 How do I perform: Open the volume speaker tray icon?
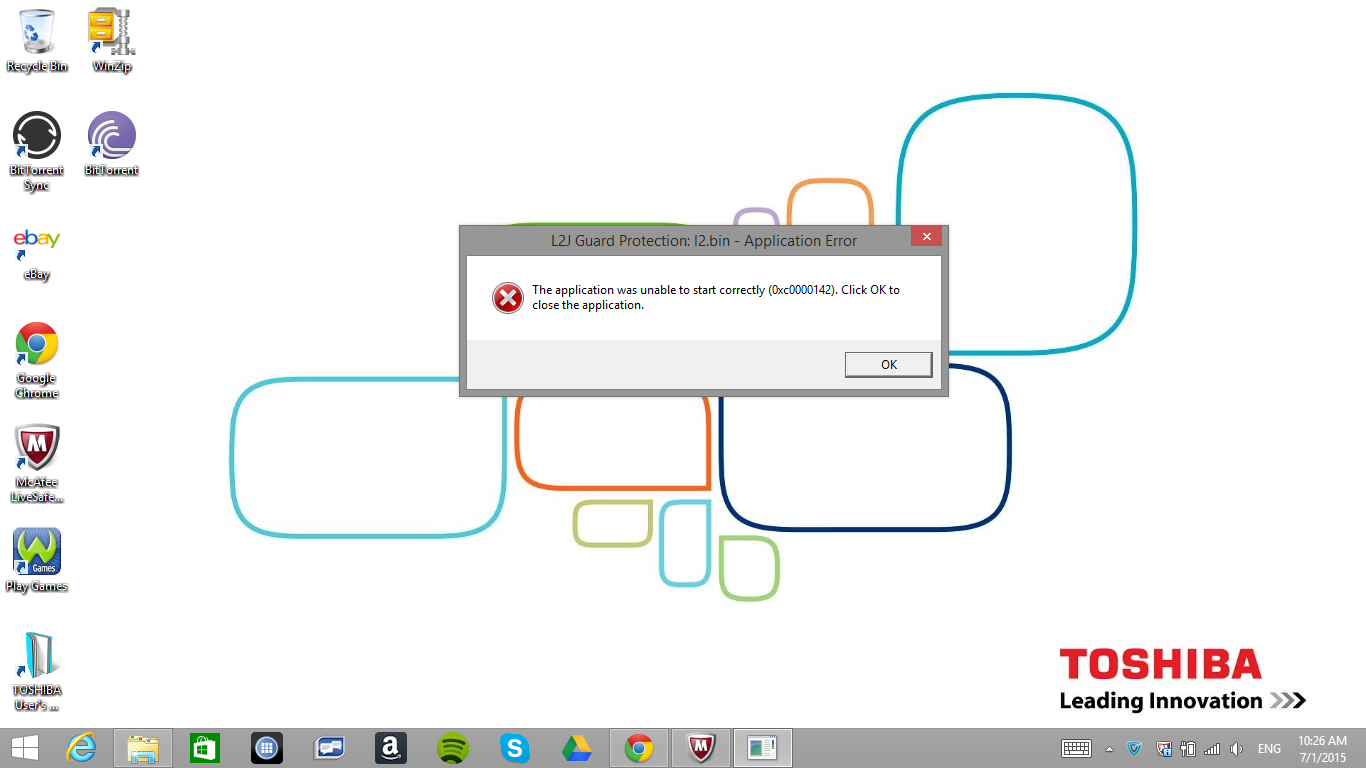[x=1237, y=748]
